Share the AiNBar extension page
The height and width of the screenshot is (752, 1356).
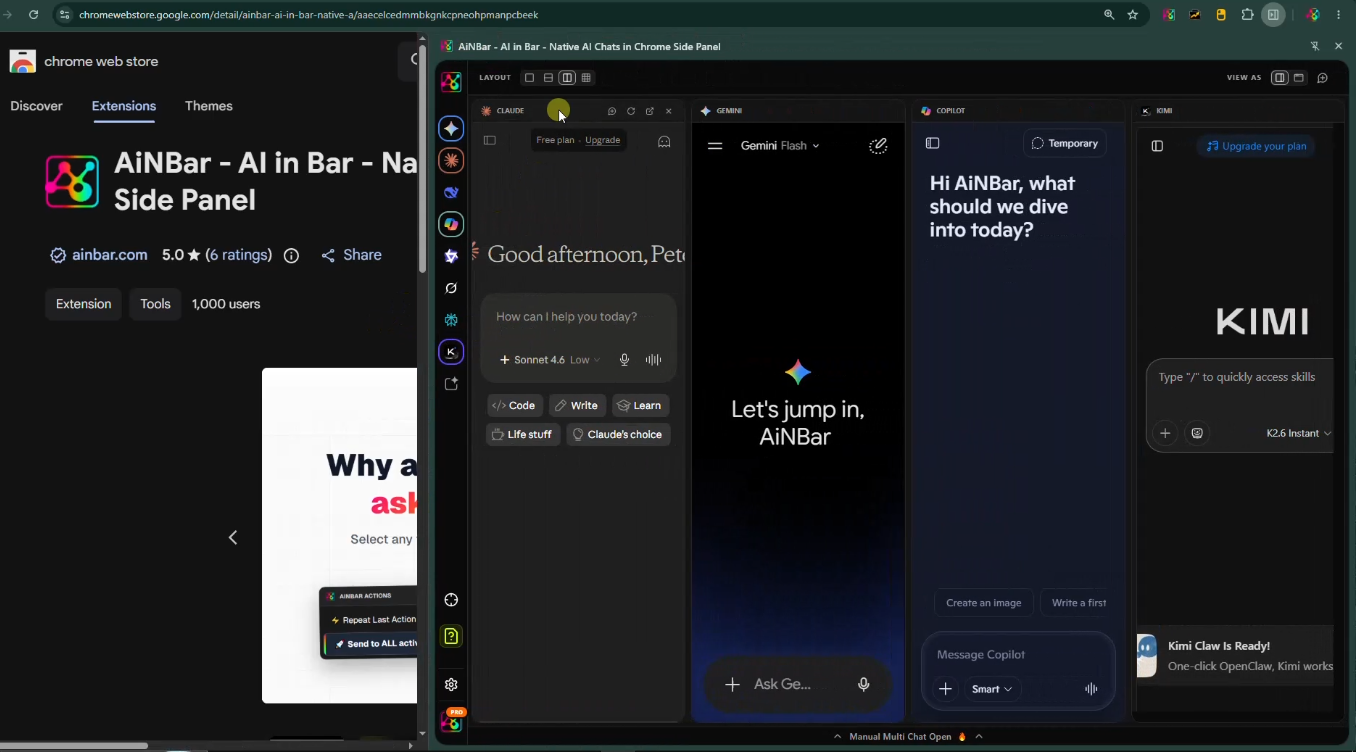[x=352, y=255]
